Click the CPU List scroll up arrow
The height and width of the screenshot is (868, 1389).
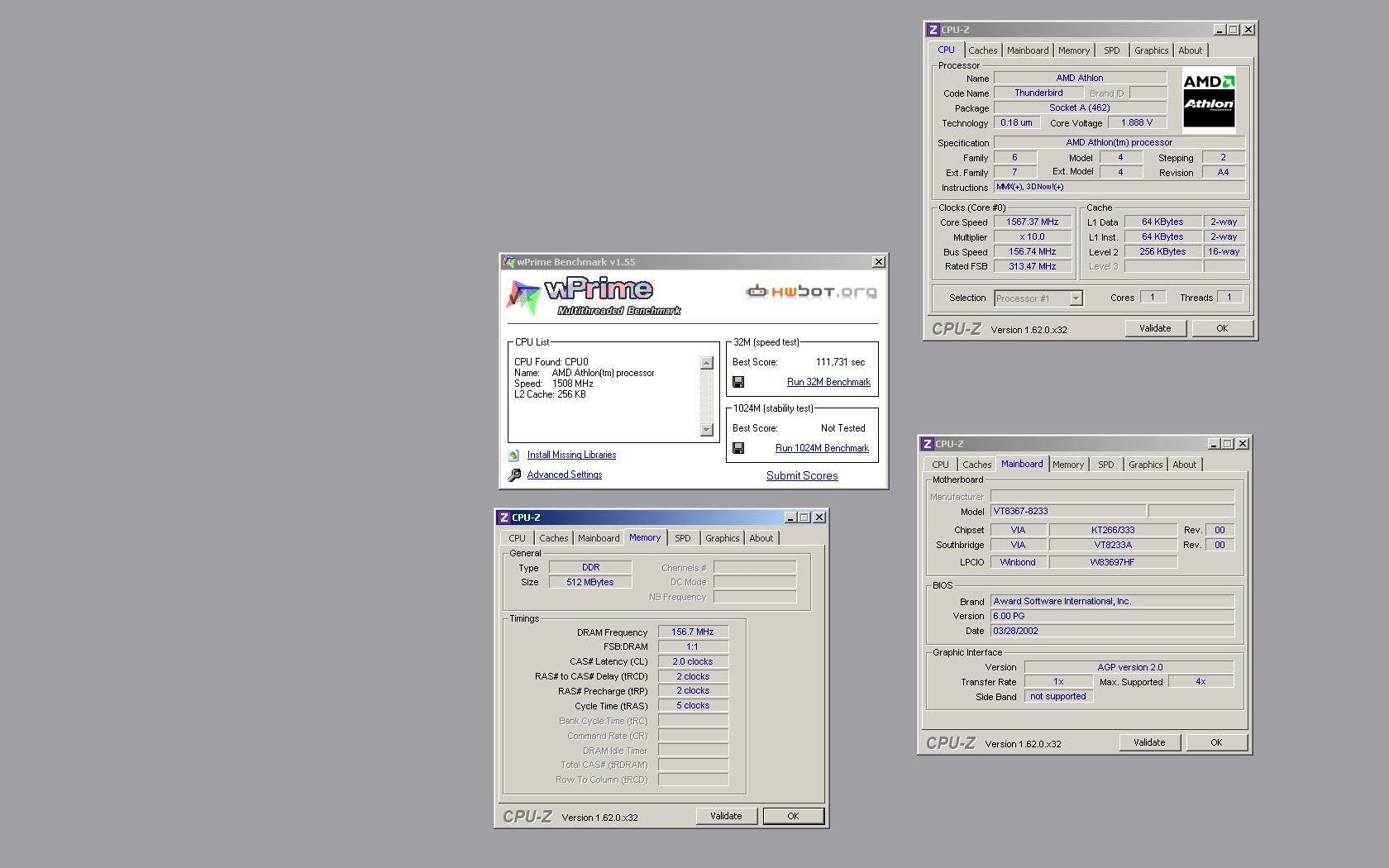[706, 363]
